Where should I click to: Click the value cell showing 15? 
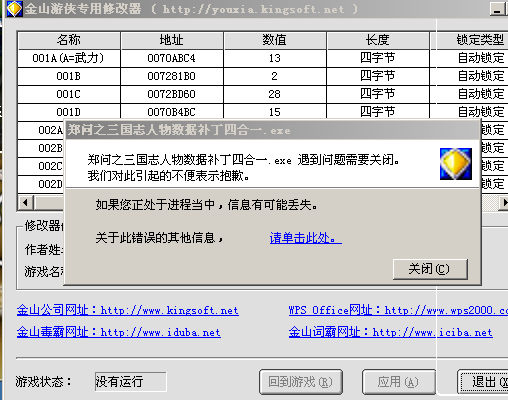(275, 112)
